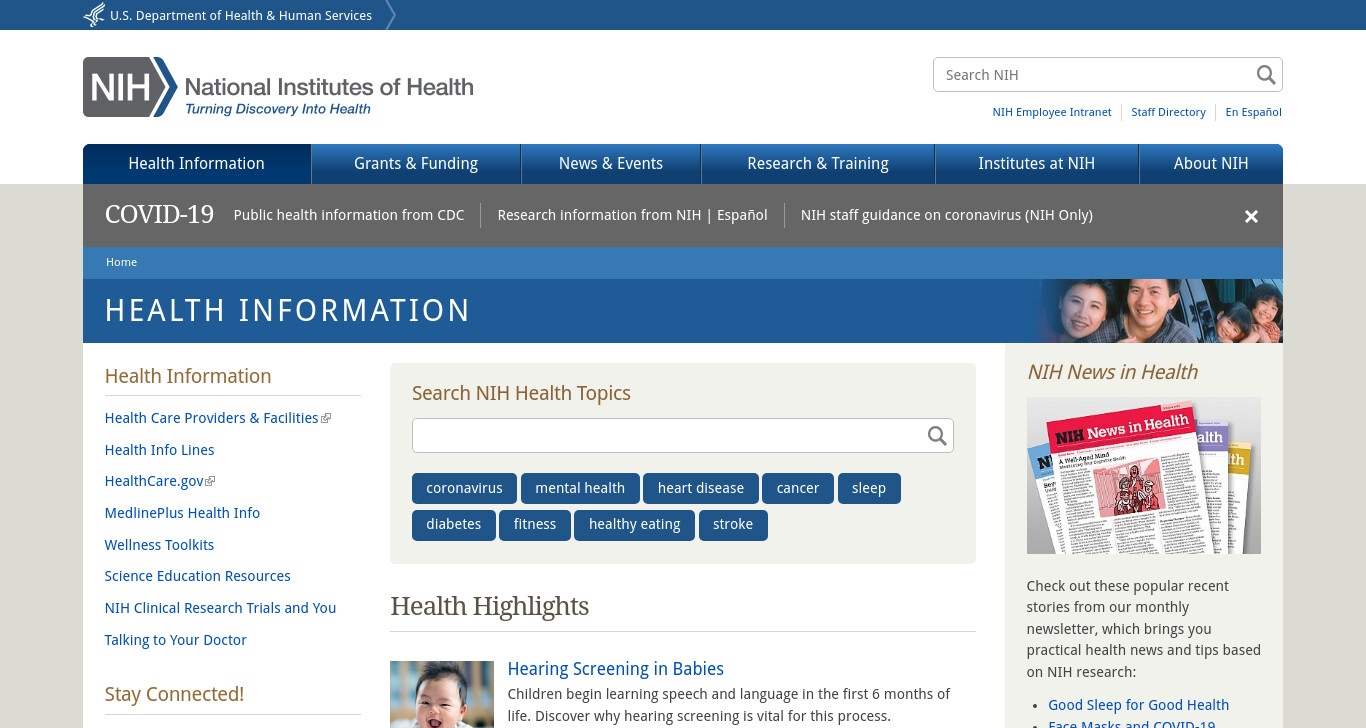Screen dimensions: 1366x728
Task: Go to Home breadcrumb
Action: pyautogui.click(x=121, y=262)
